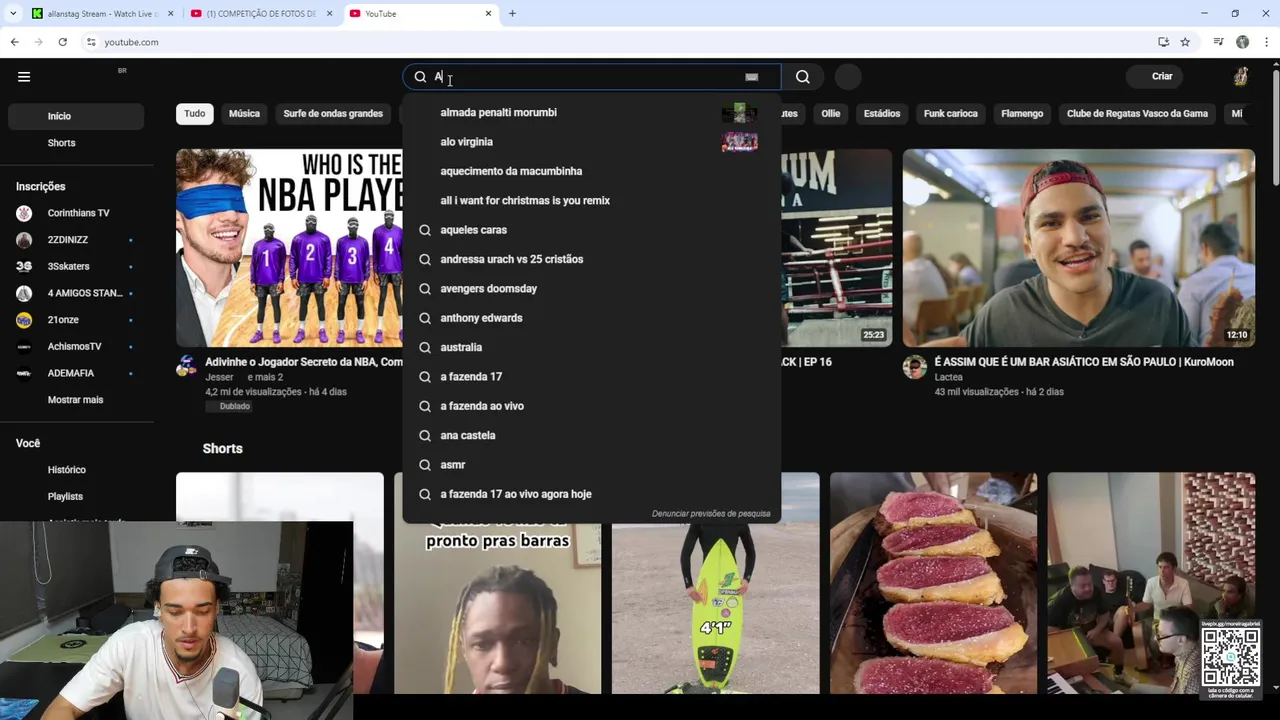The height and width of the screenshot is (720, 1280).
Task: Choose suggestion all i want for christmas remix
Action: (x=591, y=201)
